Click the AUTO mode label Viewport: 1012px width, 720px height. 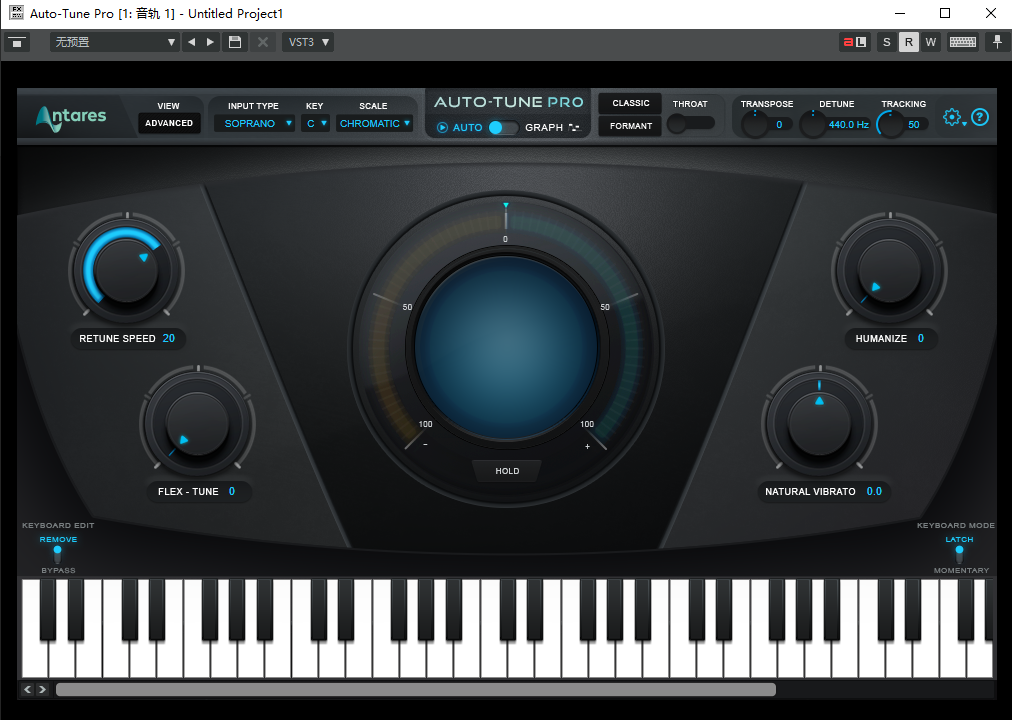coord(467,128)
